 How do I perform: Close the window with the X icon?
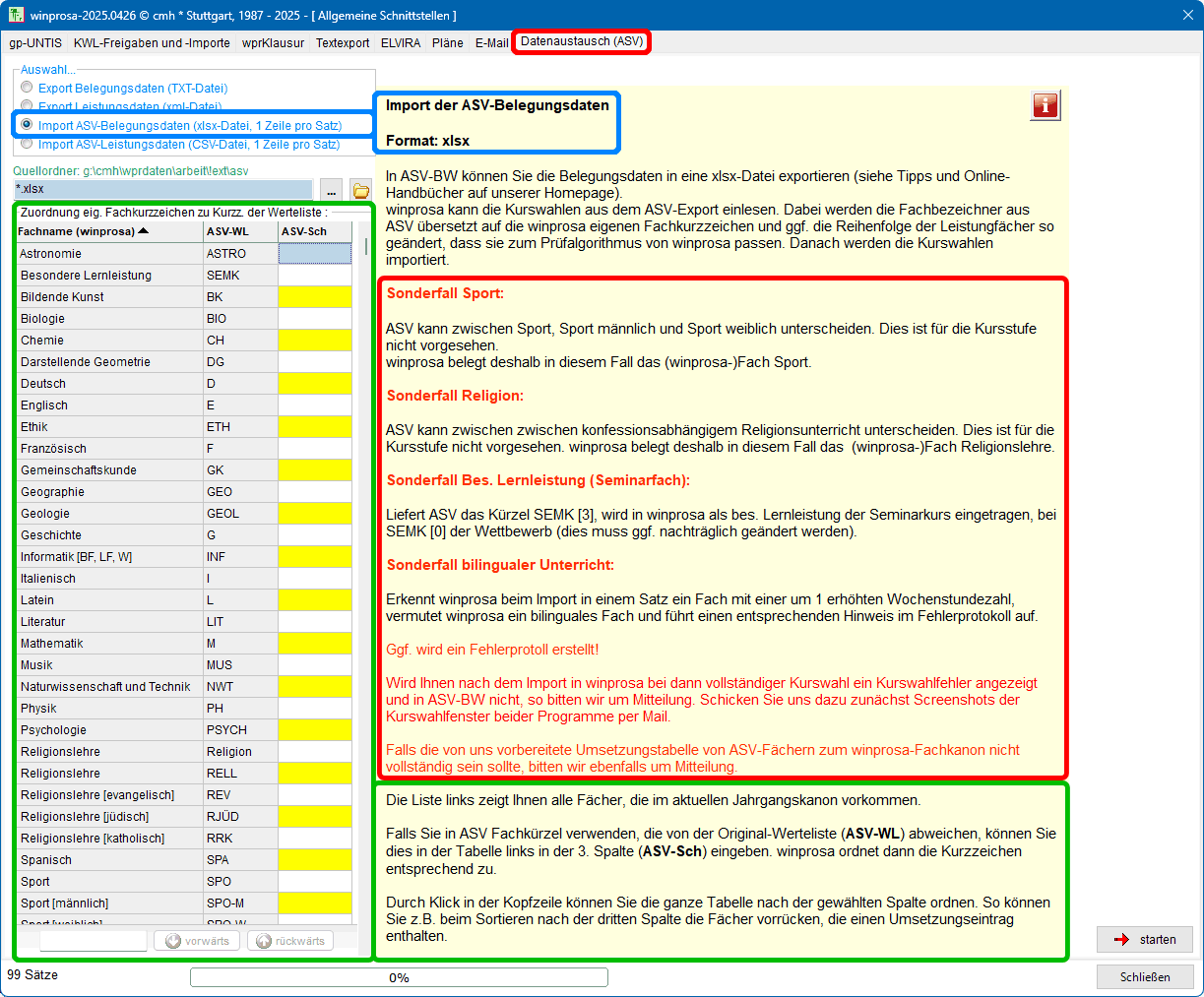[1187, 16]
